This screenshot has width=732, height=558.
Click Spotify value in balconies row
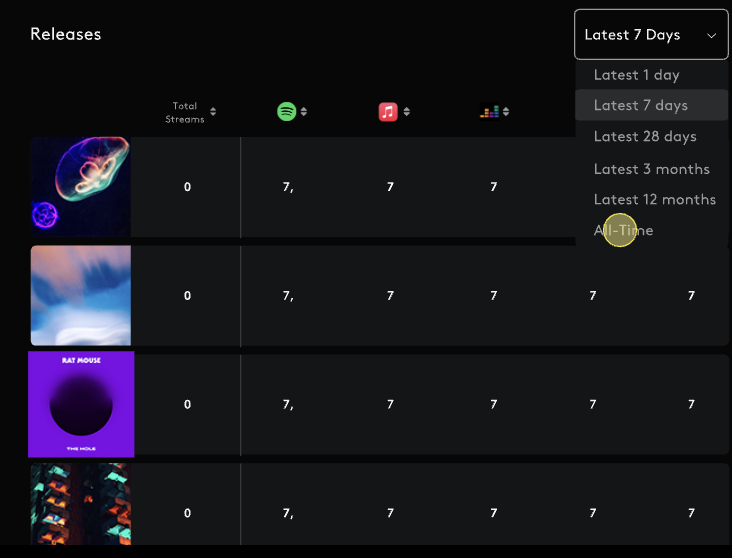(288, 514)
